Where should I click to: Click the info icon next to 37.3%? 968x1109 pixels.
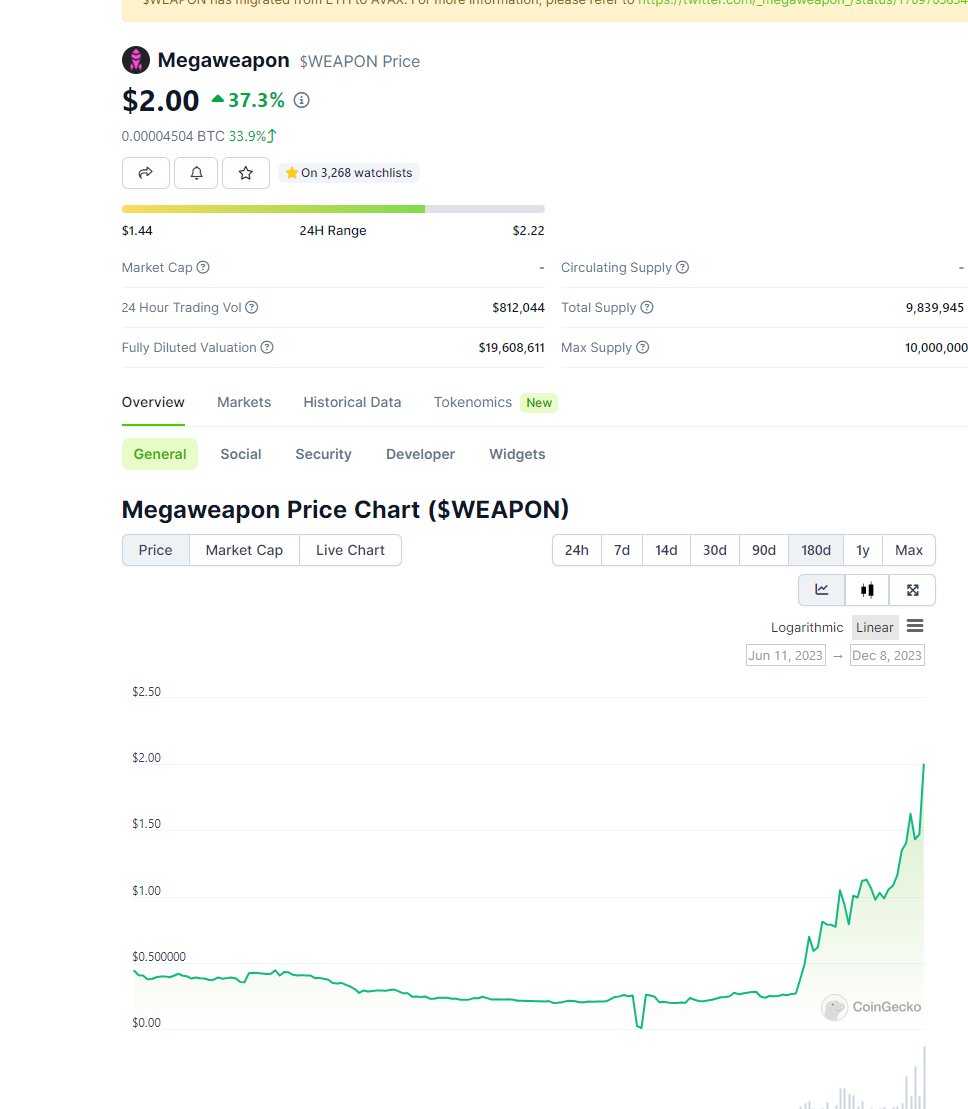click(x=302, y=100)
